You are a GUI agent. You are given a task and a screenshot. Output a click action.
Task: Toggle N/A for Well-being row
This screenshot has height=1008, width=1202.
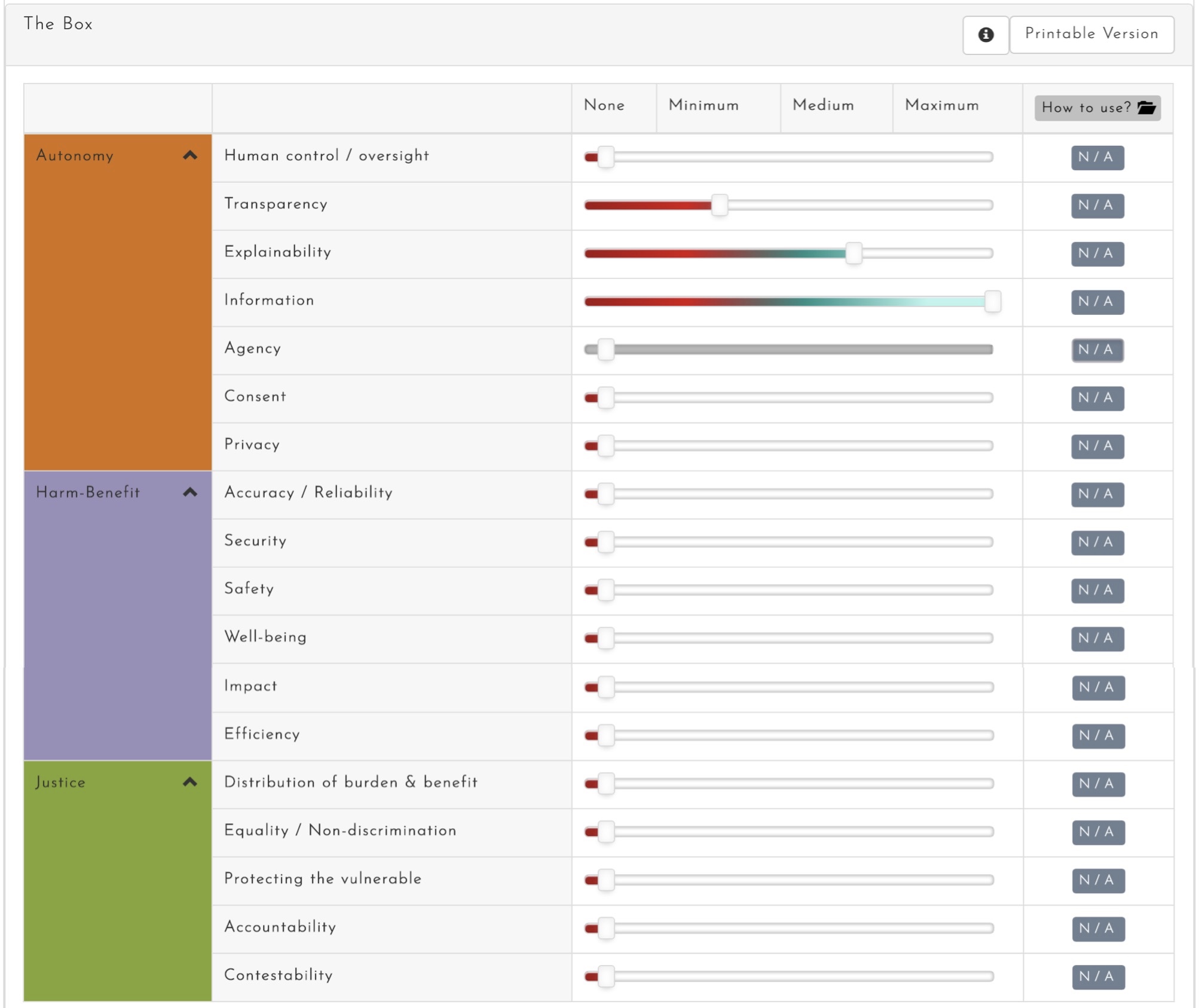coord(1097,639)
